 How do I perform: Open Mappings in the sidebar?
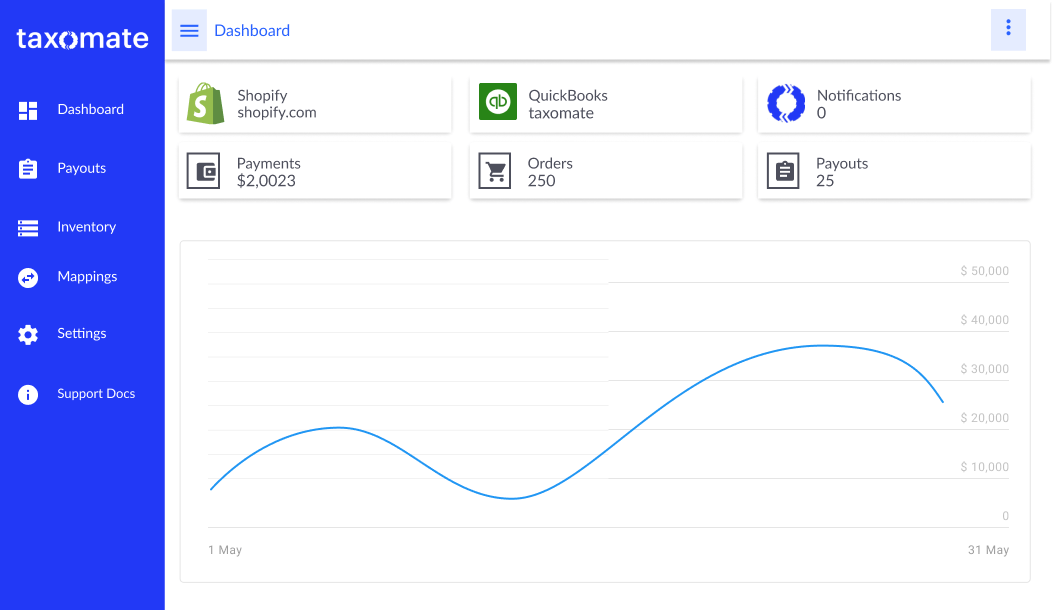coord(87,277)
